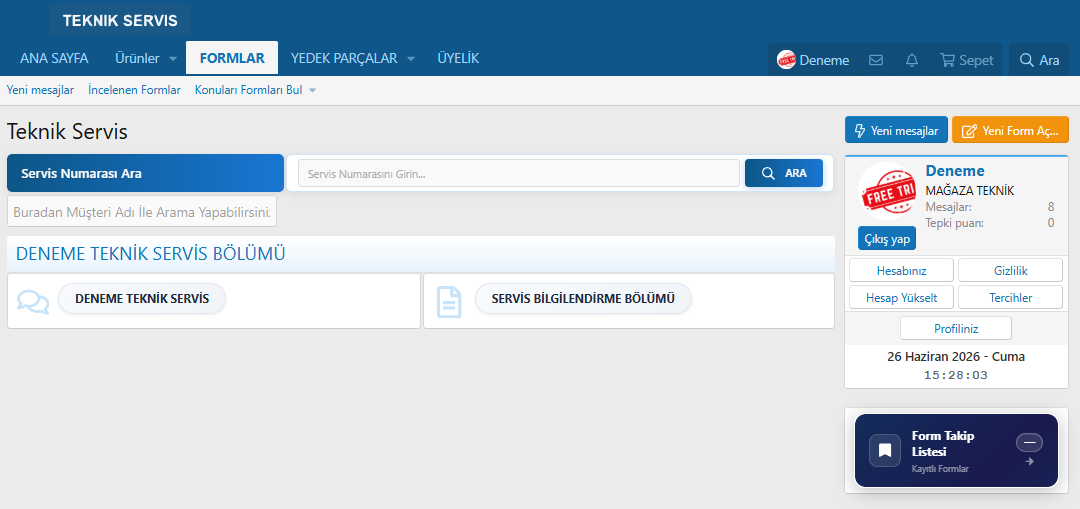The height and width of the screenshot is (509, 1080).
Task: Open the notifications bell icon
Action: click(x=912, y=60)
